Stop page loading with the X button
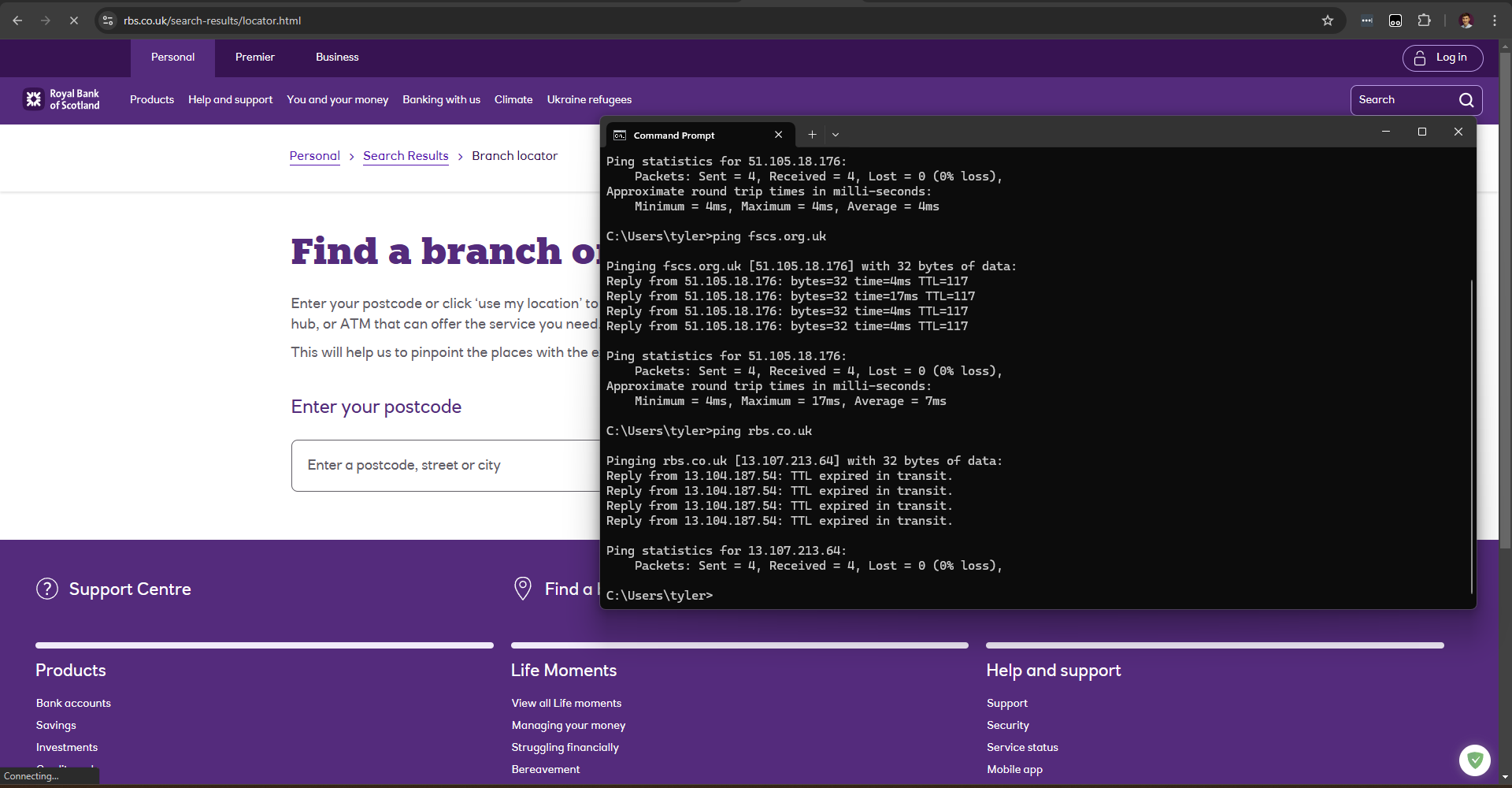Image resolution: width=1512 pixels, height=788 pixels. point(73,20)
